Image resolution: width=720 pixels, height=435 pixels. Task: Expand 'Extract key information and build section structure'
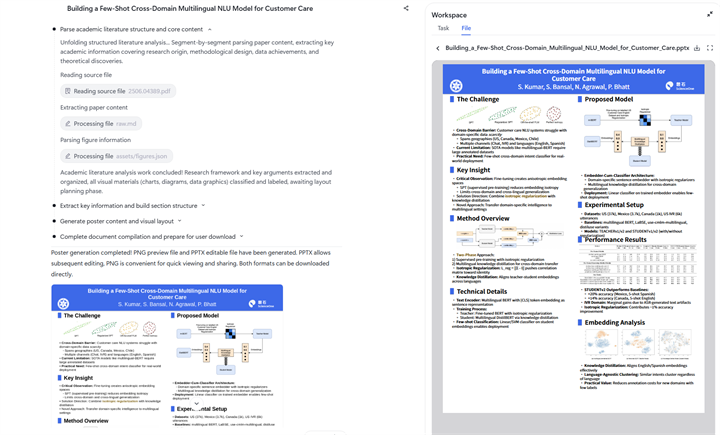click(x=203, y=205)
